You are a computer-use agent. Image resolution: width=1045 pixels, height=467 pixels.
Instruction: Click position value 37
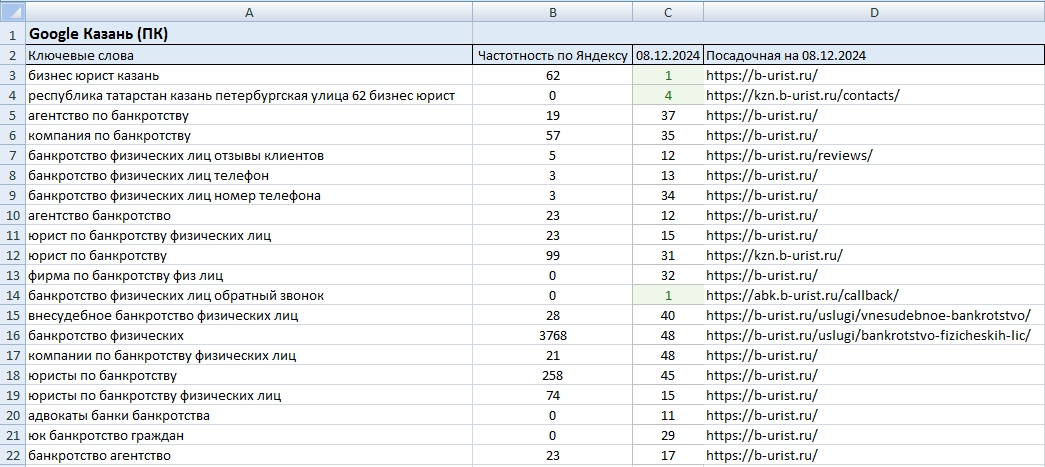[668, 115]
